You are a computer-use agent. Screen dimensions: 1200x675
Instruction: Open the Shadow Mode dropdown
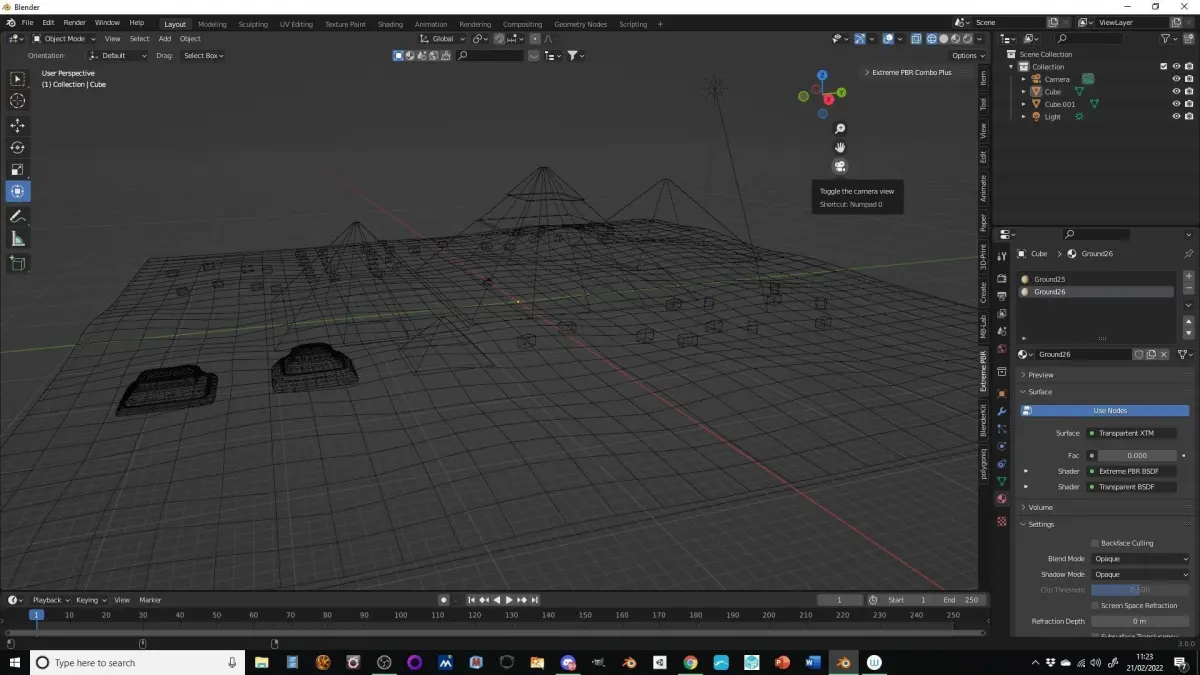tap(1140, 574)
